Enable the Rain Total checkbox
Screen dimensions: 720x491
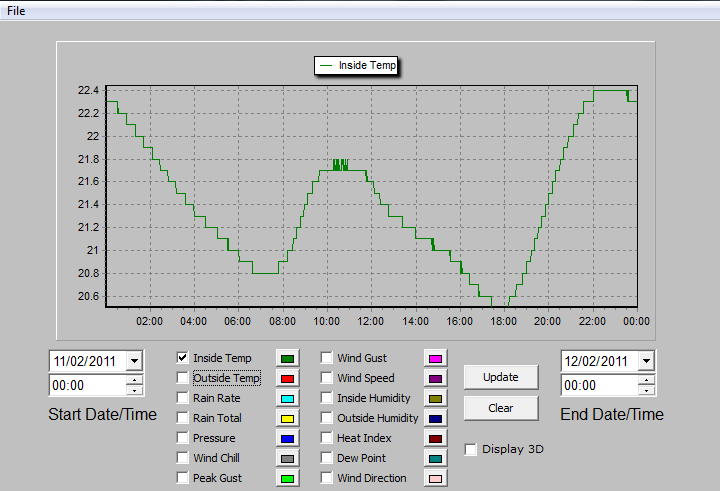[x=182, y=418]
